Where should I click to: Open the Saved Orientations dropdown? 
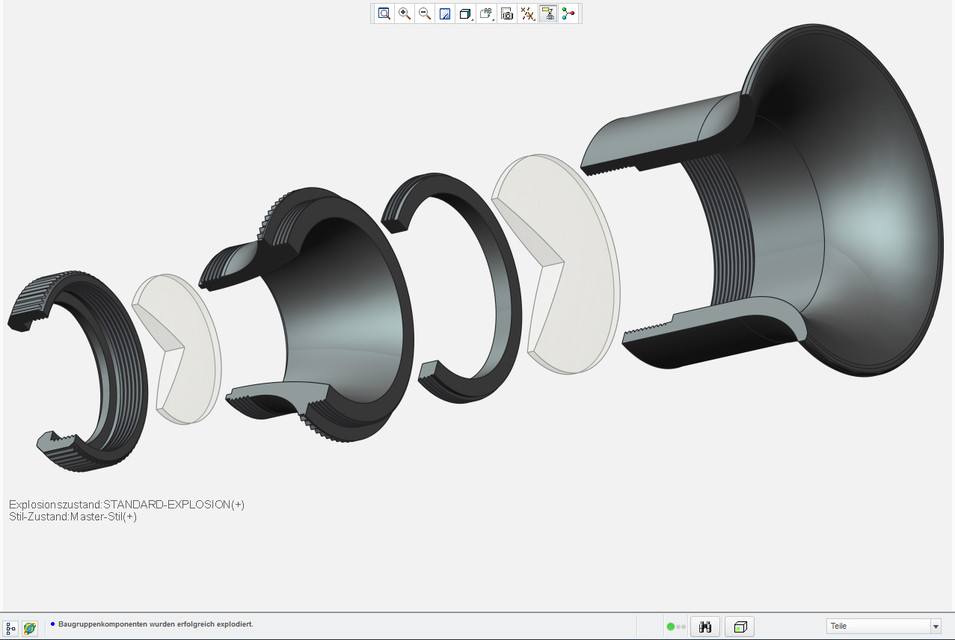[x=486, y=14]
